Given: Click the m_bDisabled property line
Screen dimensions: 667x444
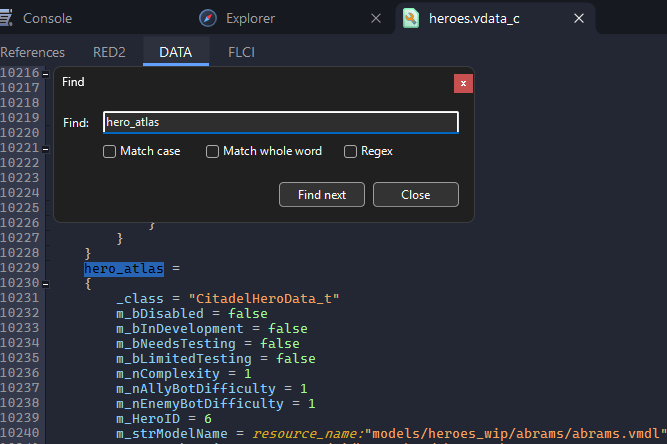Looking at the screenshot, I should [x=192, y=314].
